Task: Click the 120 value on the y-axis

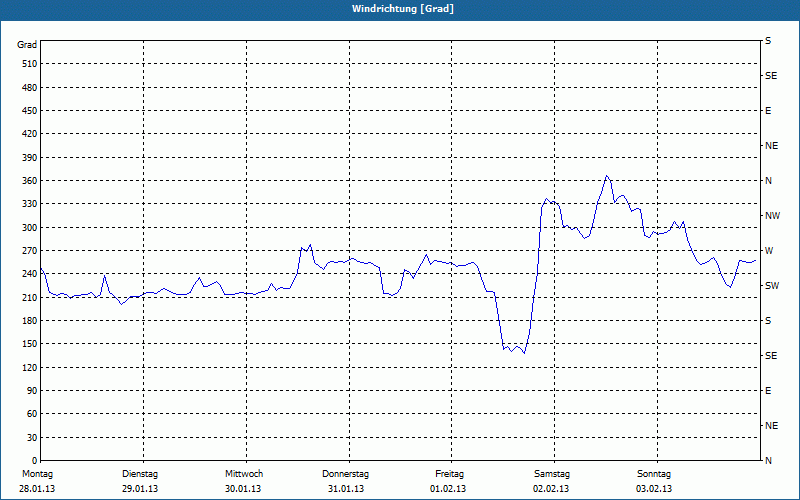Action: coord(30,367)
